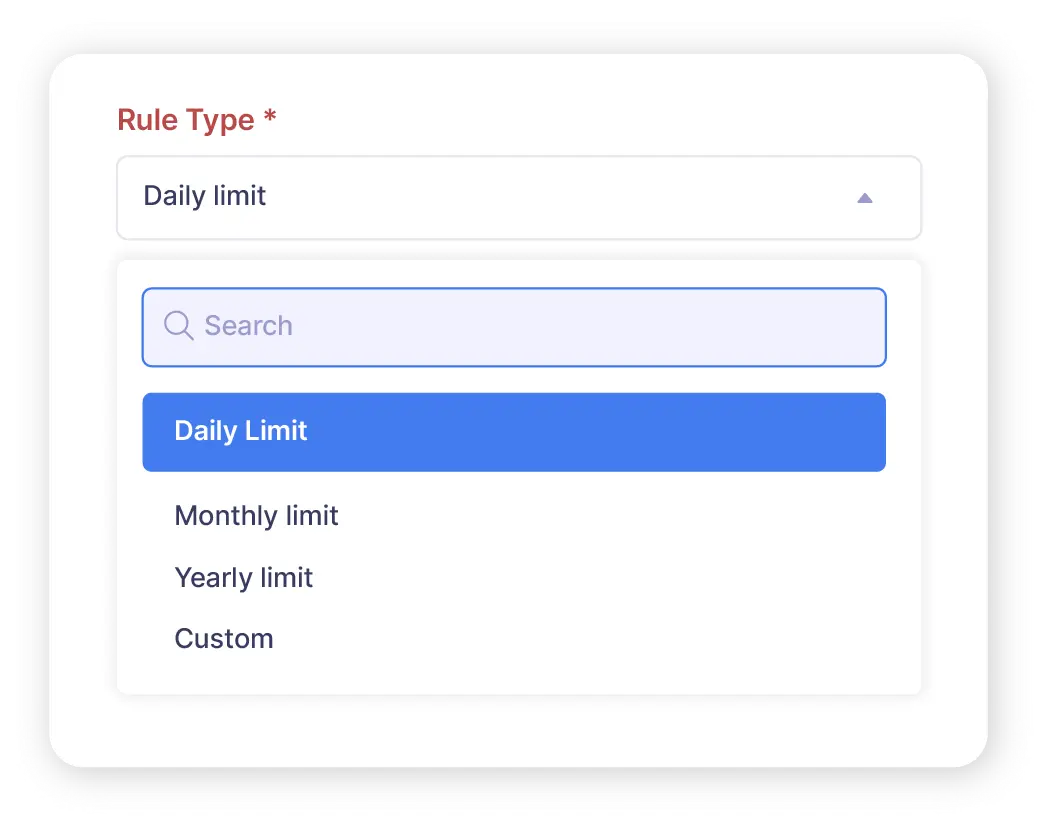Image resolution: width=1037 pixels, height=822 pixels.
Task: Click the selected Daily limit value text
Action: (205, 196)
